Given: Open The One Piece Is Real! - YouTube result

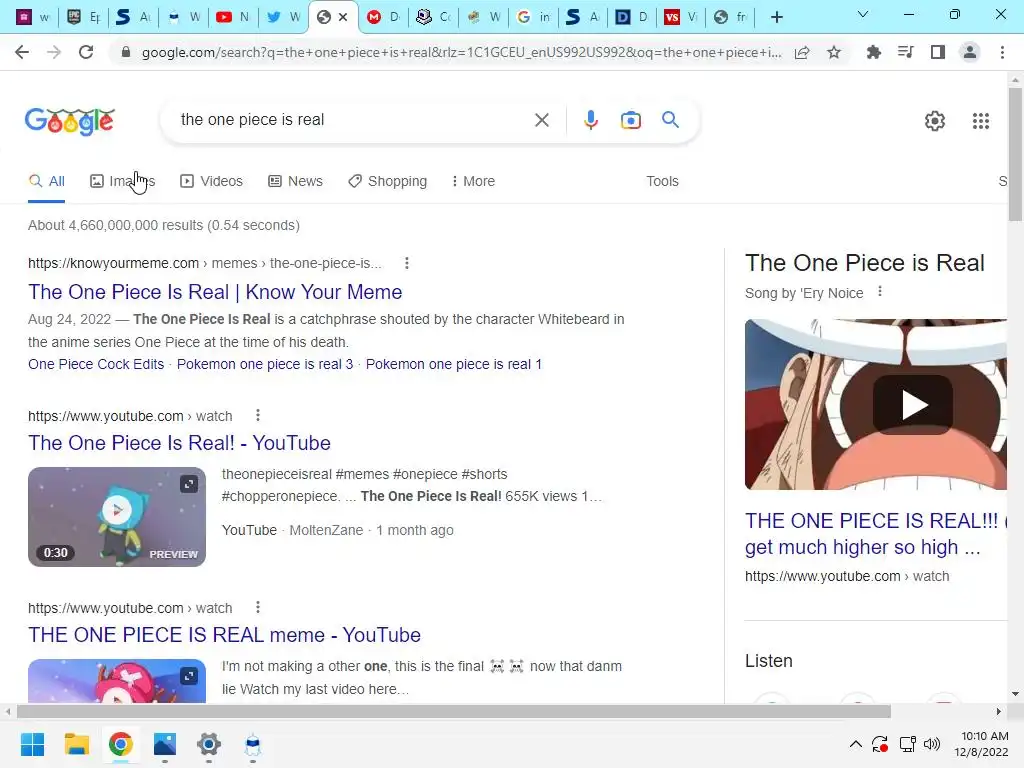Looking at the screenshot, I should tap(179, 443).
